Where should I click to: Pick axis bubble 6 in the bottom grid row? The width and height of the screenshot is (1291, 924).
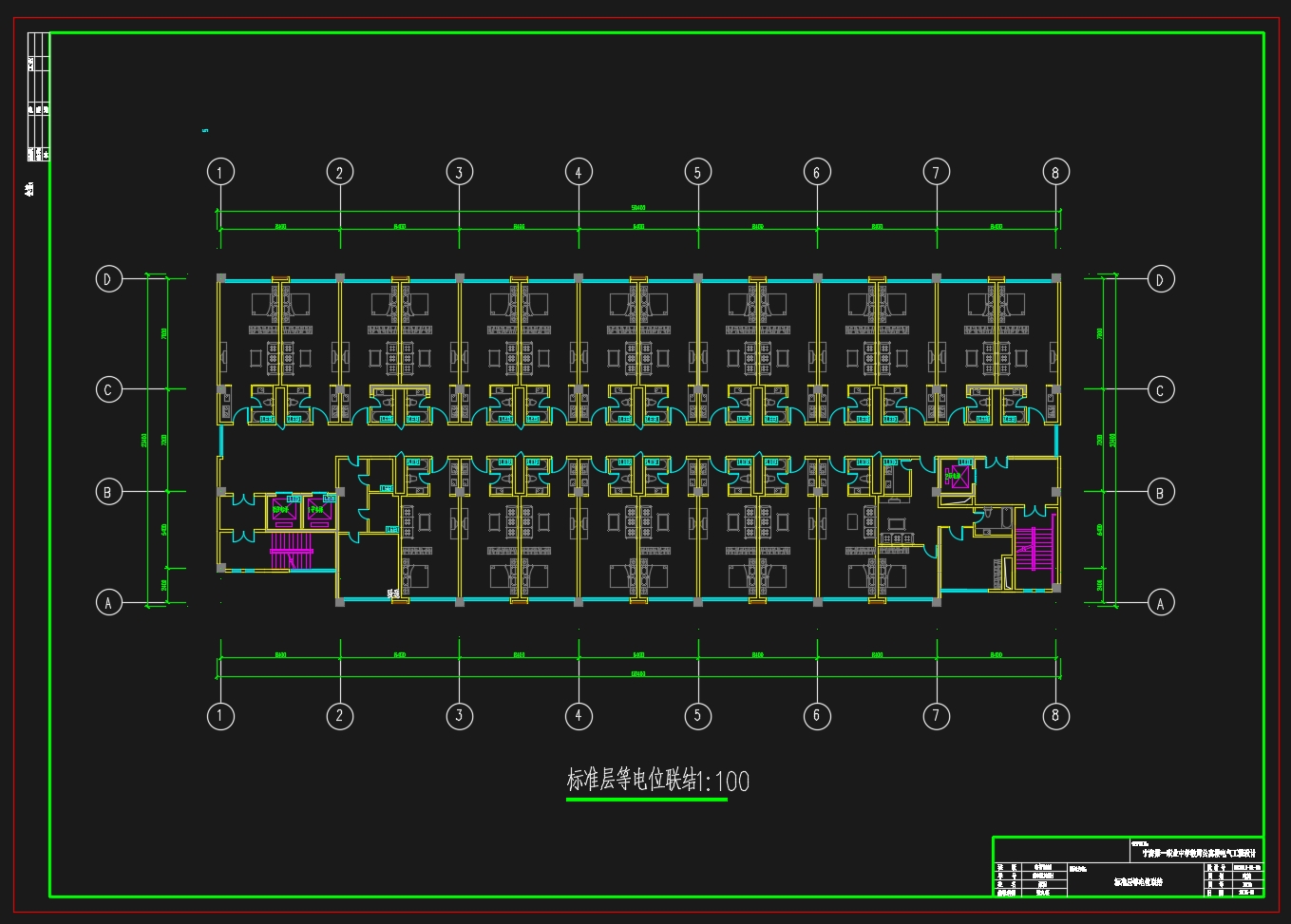[817, 716]
